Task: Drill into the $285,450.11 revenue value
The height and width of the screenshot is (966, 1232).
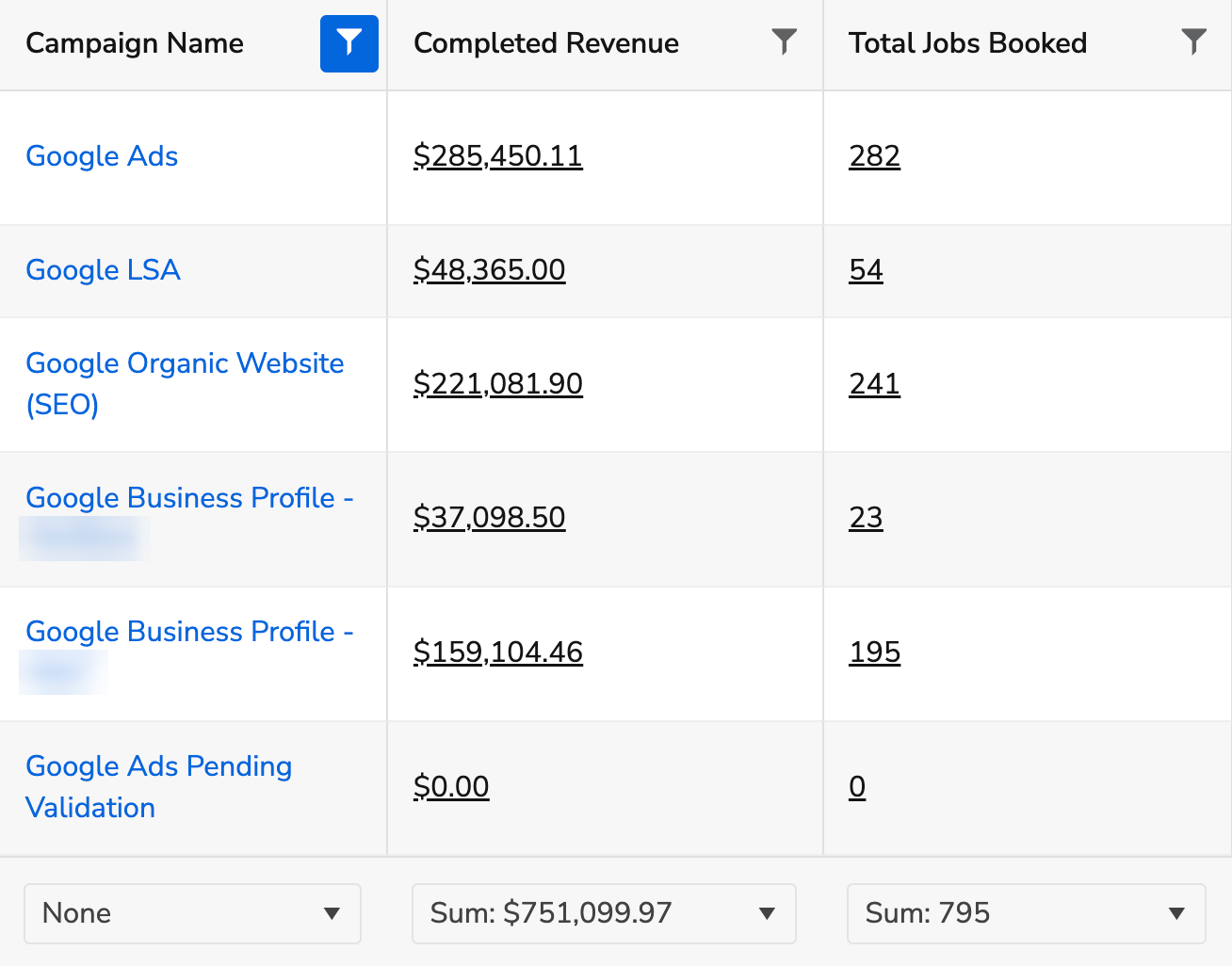Action: (x=498, y=156)
